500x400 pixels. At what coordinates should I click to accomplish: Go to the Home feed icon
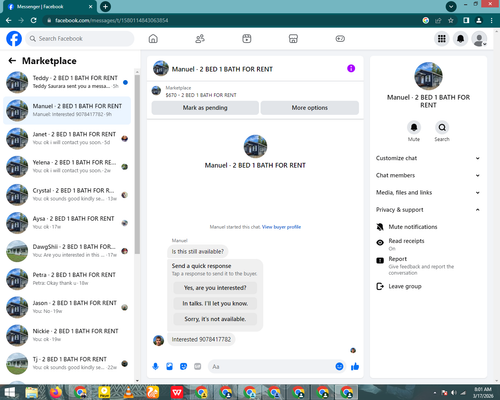[153, 39]
